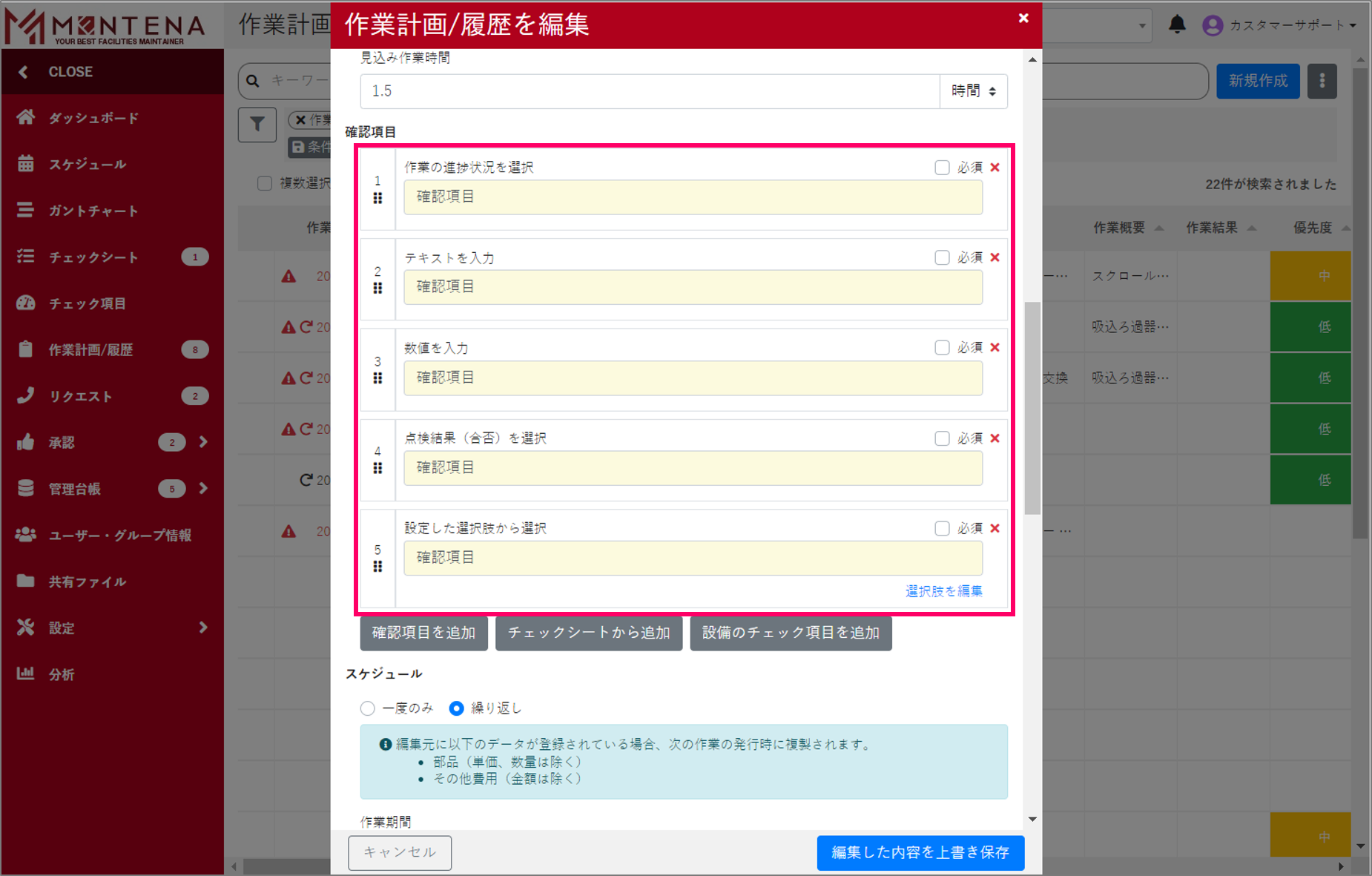Screen dimensions: 1372x876
Task: Click the filter funnel icon
Action: click(257, 124)
